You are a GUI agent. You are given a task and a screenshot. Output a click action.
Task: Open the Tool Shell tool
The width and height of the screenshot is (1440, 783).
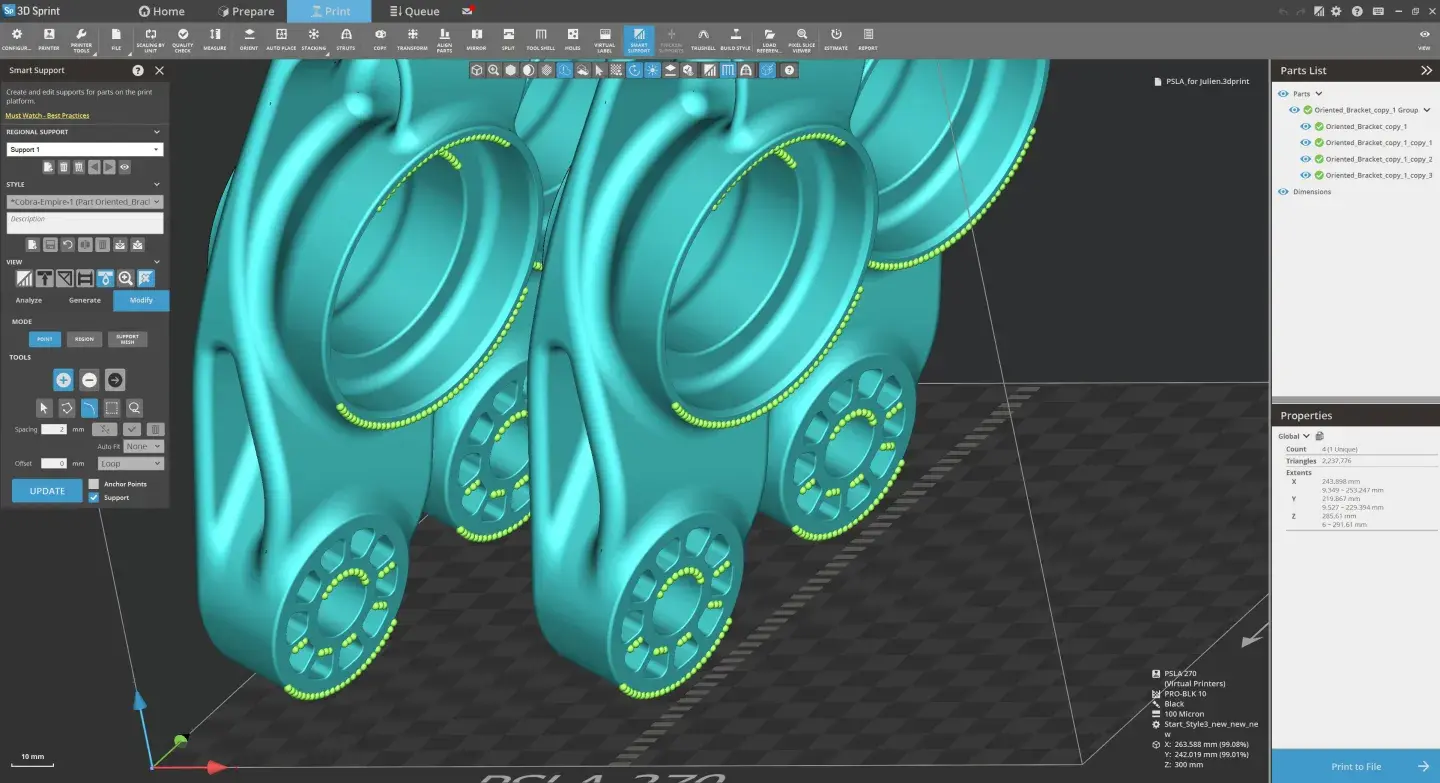tap(540, 39)
